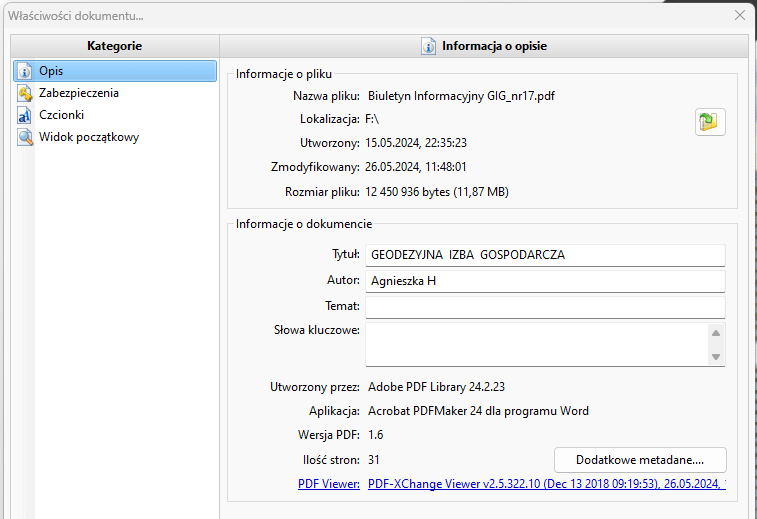Viewport: 757px width, 519px height.
Task: Click the Informacja o opisie panel title
Action: 494,46
